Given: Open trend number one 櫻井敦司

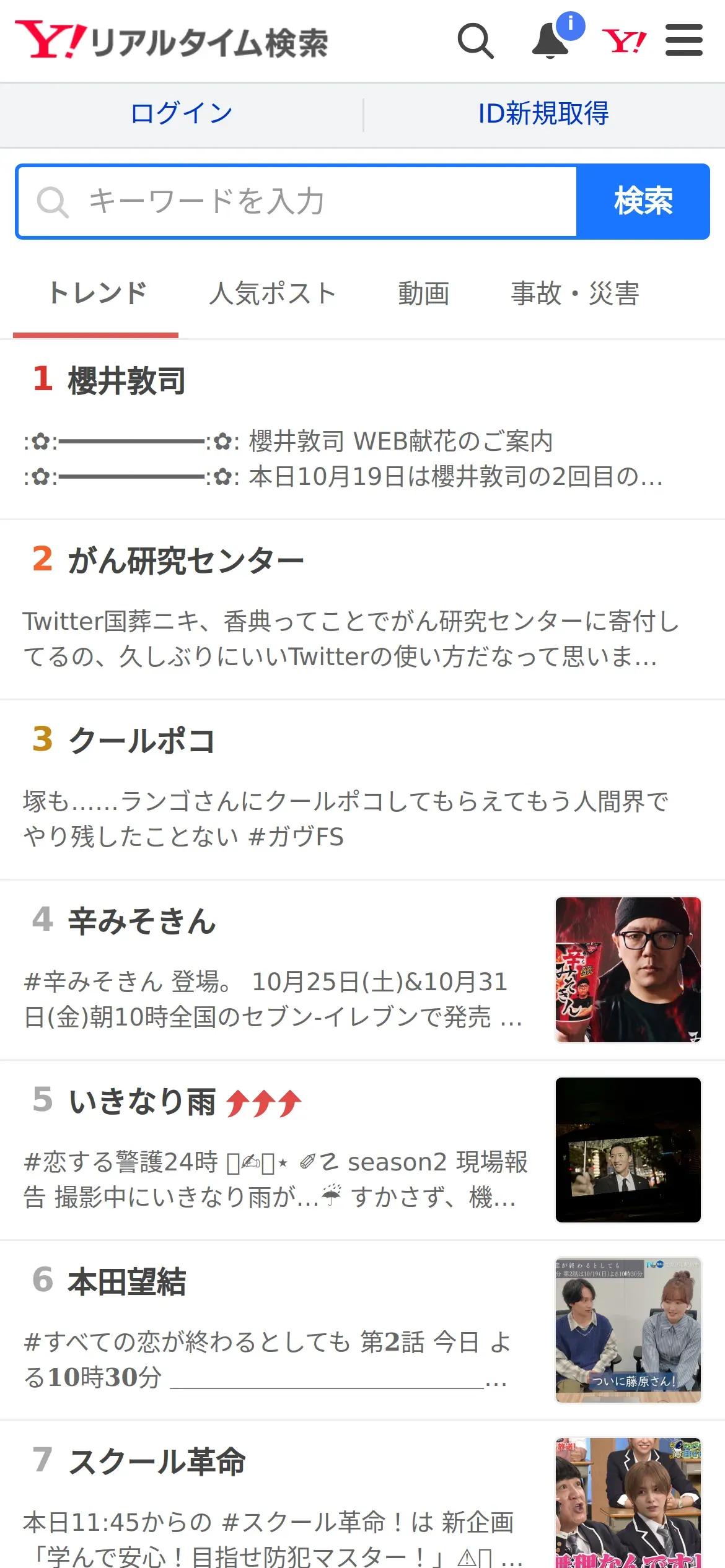Looking at the screenshot, I should coord(362,429).
